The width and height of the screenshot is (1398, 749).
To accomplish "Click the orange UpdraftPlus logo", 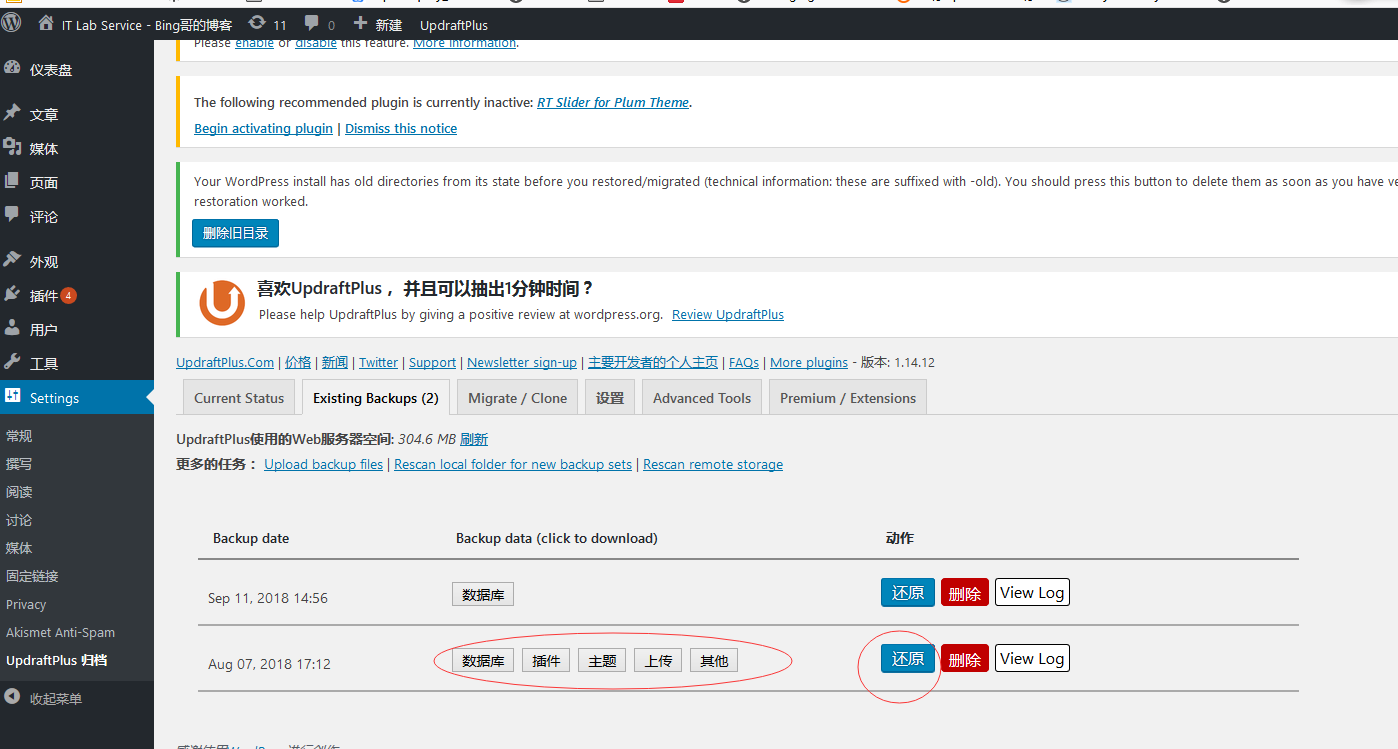I will (x=222, y=302).
